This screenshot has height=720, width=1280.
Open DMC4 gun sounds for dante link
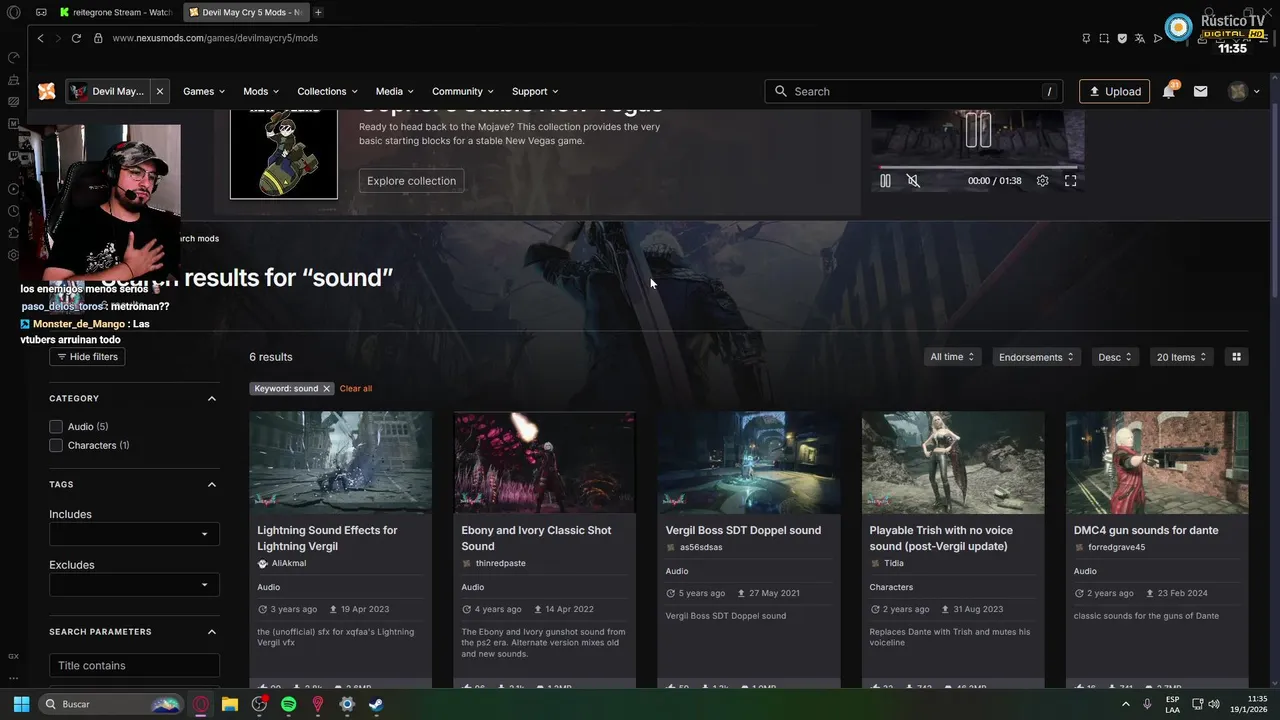(x=1146, y=530)
